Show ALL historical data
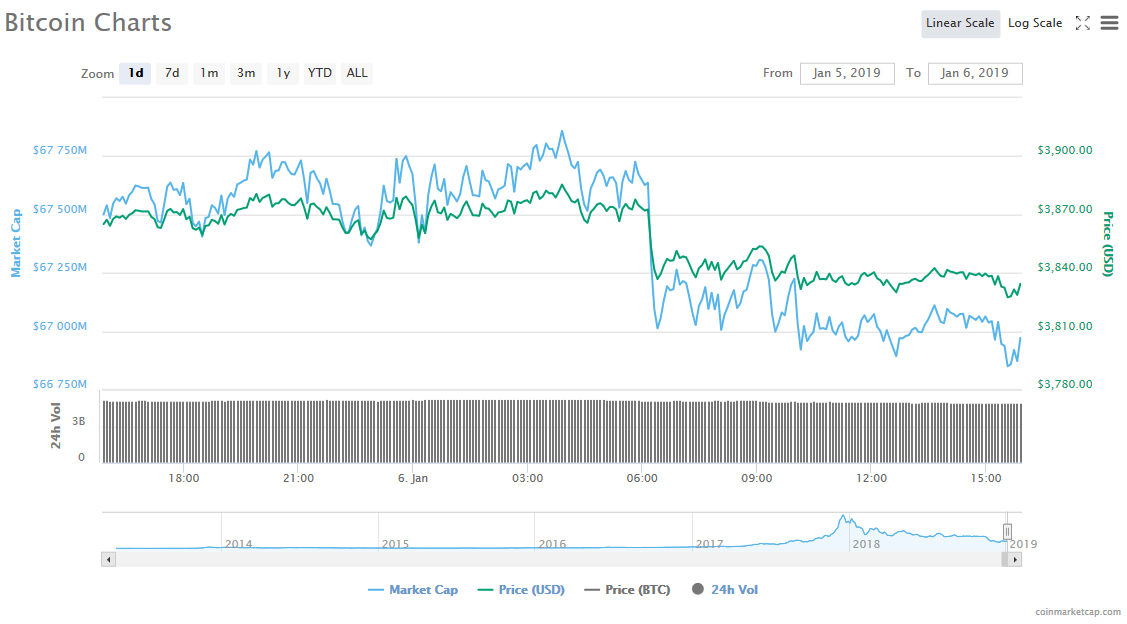Screen dimensions: 1127x624 tap(357, 73)
